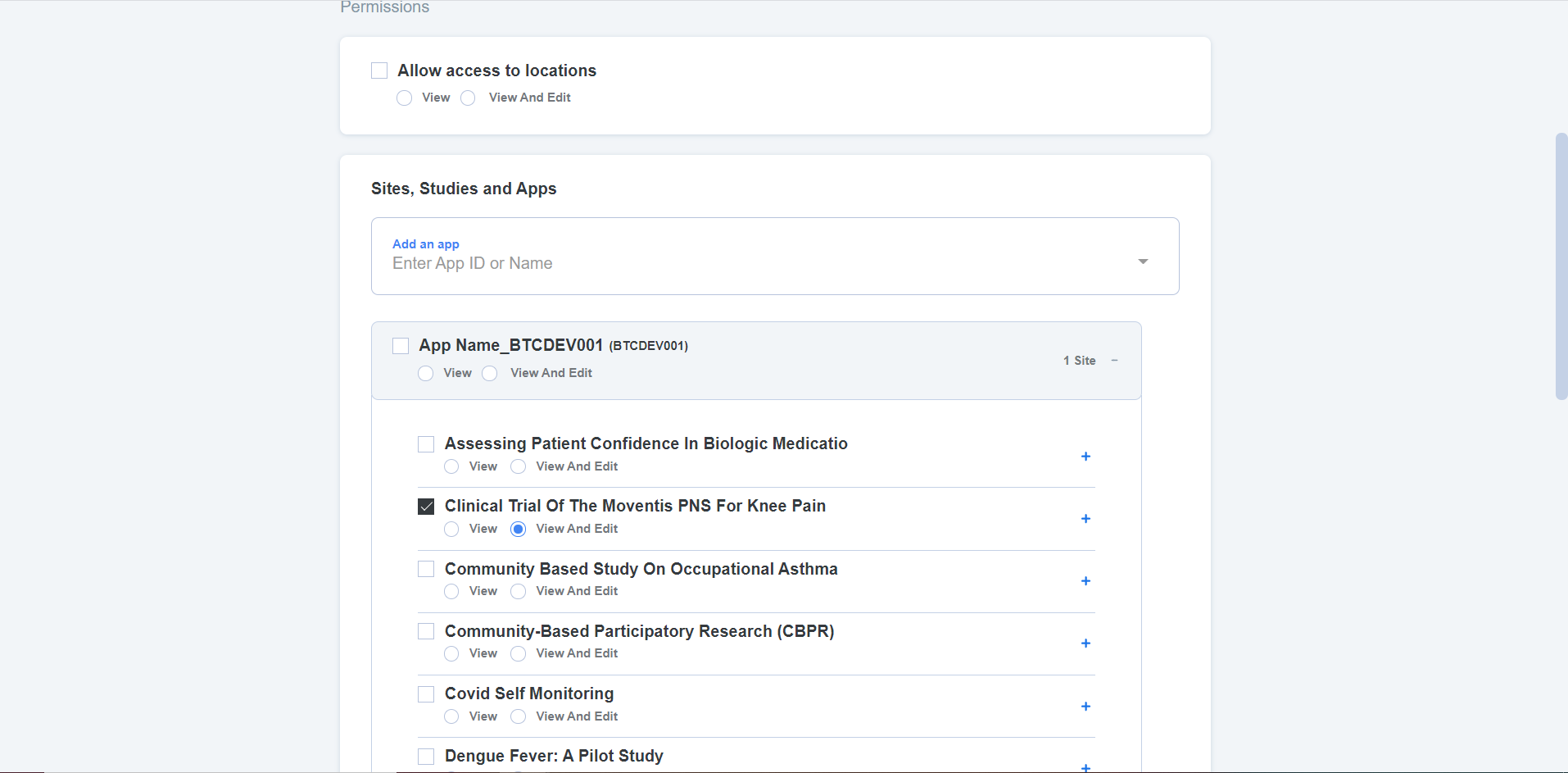Select View And Edit for Occupational Asthma study

tap(518, 591)
